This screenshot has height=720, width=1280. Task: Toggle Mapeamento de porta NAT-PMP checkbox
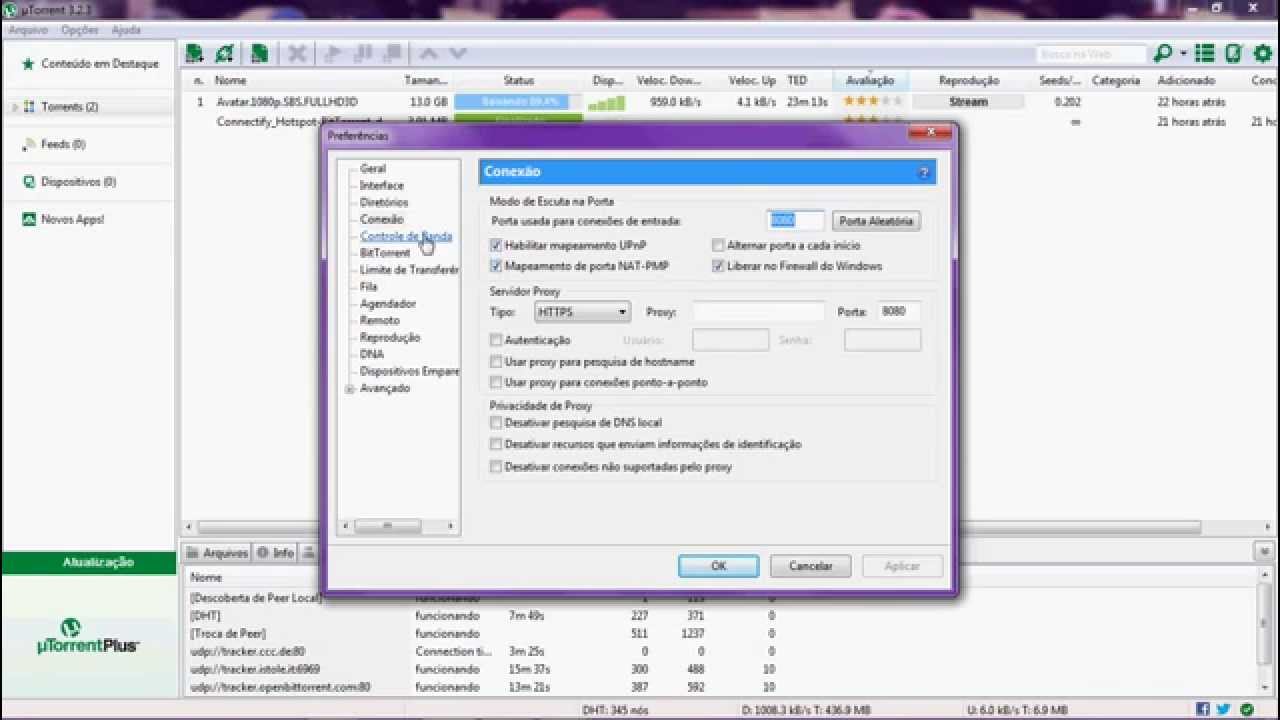click(496, 266)
